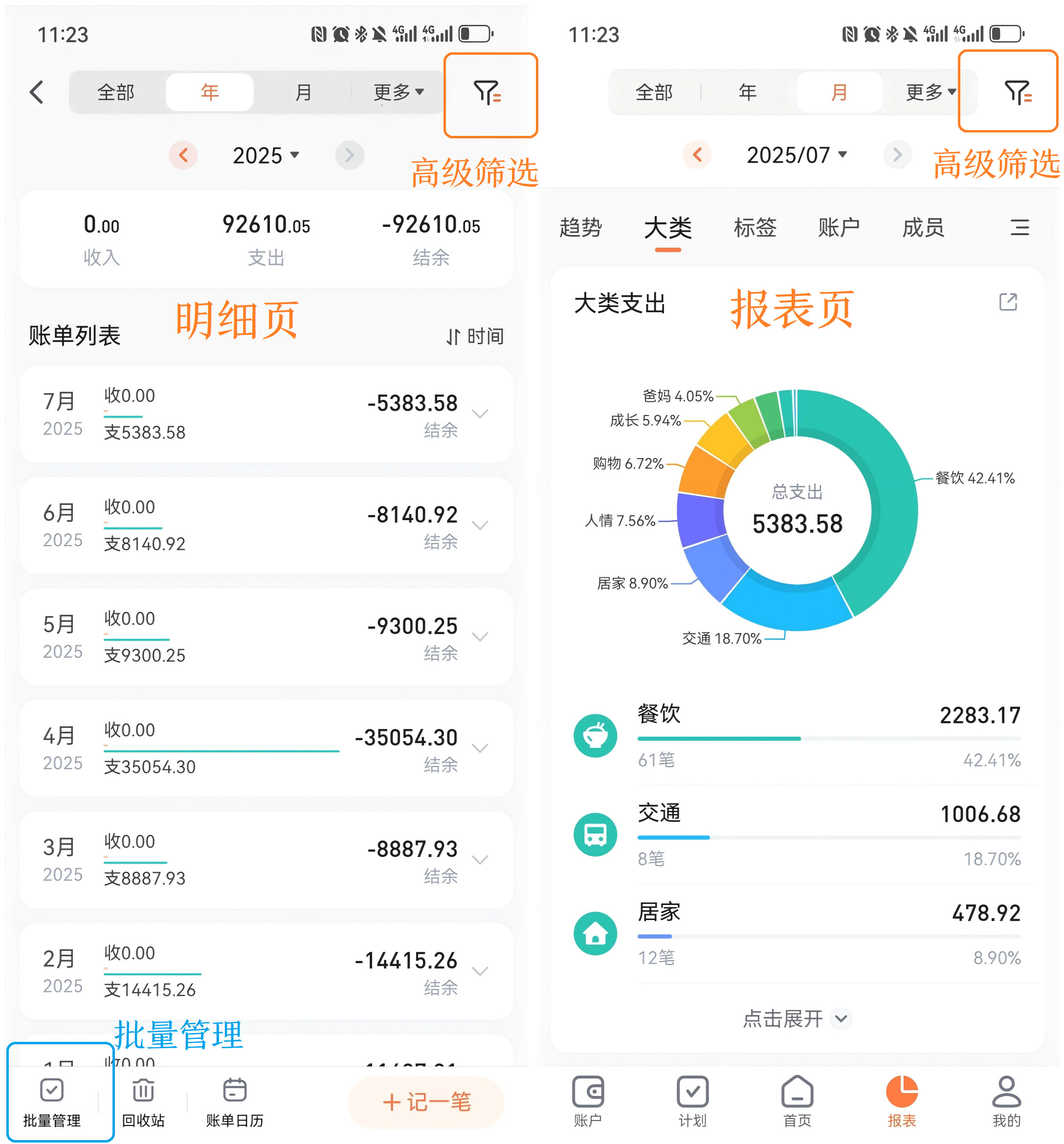Tap back arrow on bill detail page

(x=37, y=92)
